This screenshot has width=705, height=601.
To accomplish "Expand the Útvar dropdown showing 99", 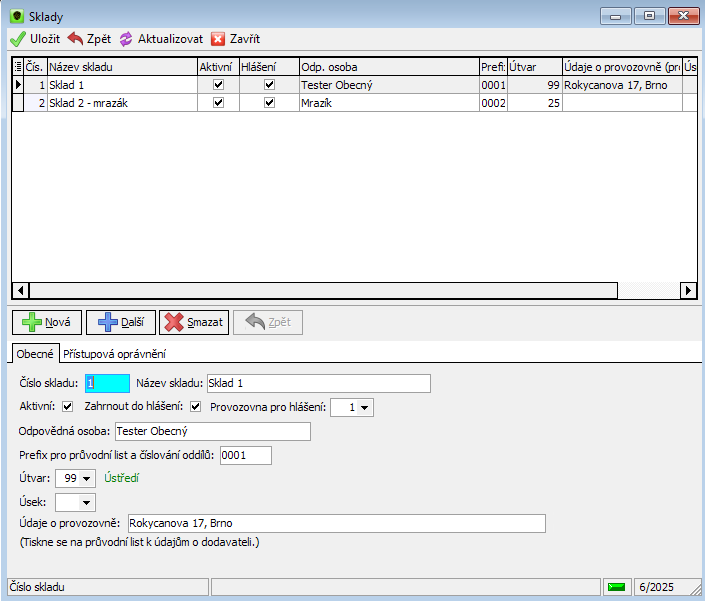I will [x=87, y=479].
